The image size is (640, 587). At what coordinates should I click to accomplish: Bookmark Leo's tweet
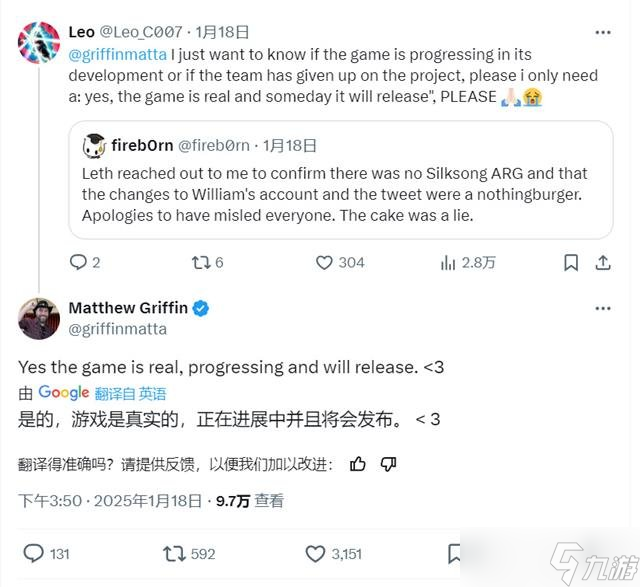(571, 262)
